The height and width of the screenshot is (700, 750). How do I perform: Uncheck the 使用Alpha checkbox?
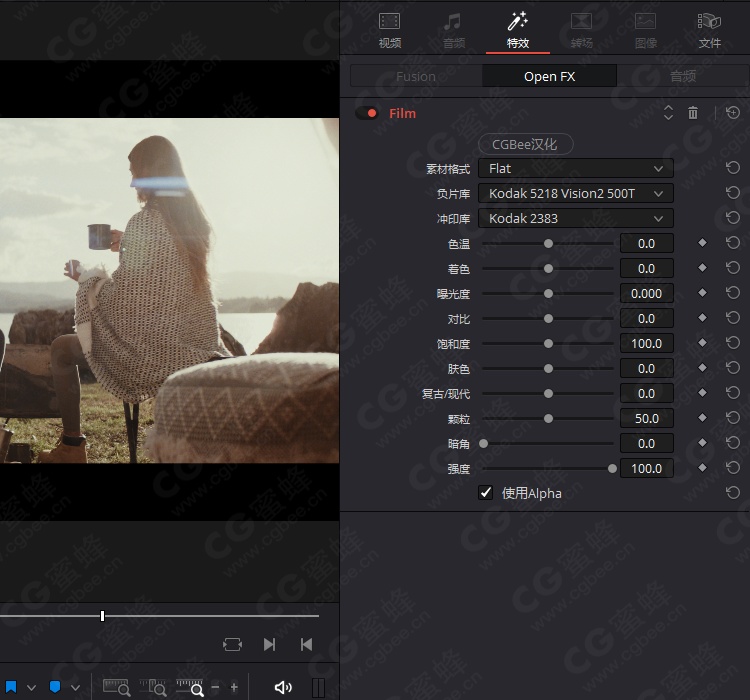(485, 492)
